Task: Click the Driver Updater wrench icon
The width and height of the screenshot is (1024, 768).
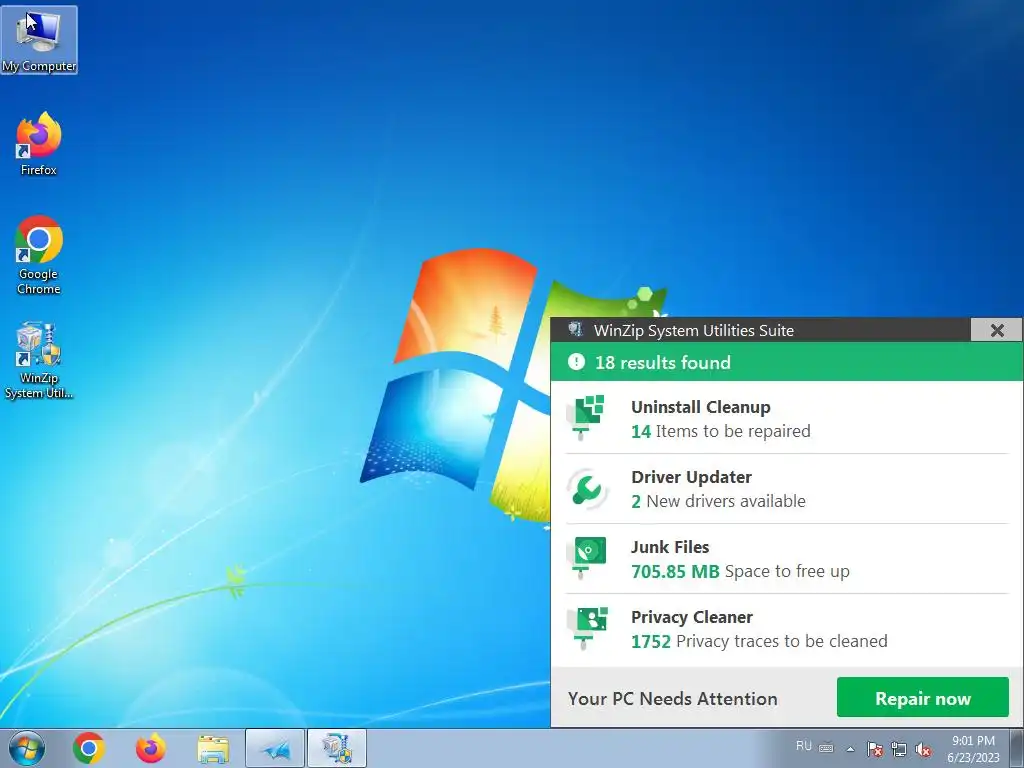Action: click(587, 488)
